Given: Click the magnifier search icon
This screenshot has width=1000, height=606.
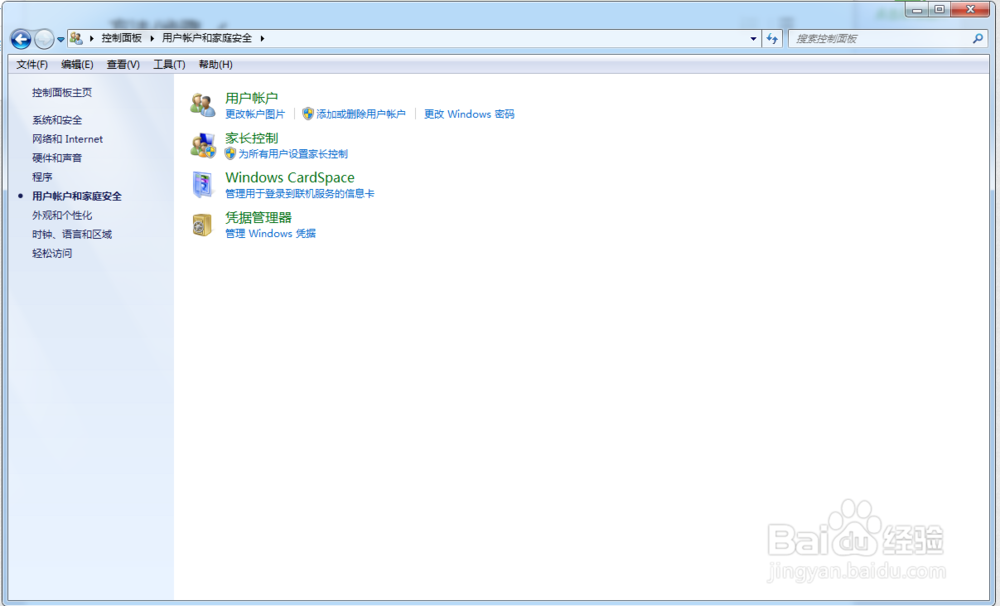Looking at the screenshot, I should 978,39.
